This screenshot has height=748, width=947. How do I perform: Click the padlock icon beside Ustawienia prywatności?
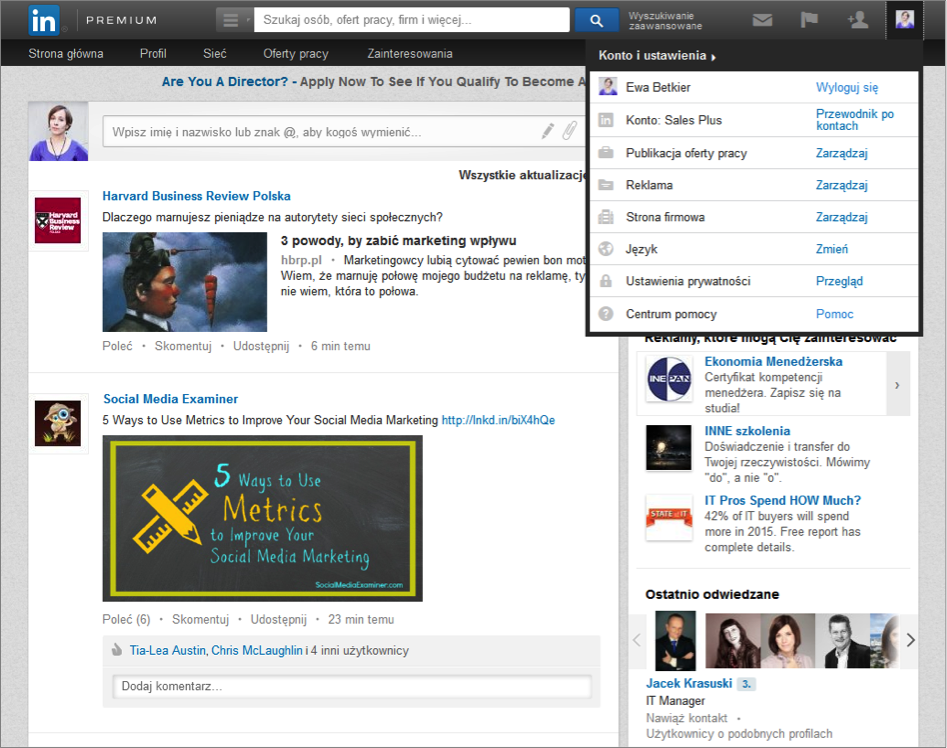click(605, 281)
